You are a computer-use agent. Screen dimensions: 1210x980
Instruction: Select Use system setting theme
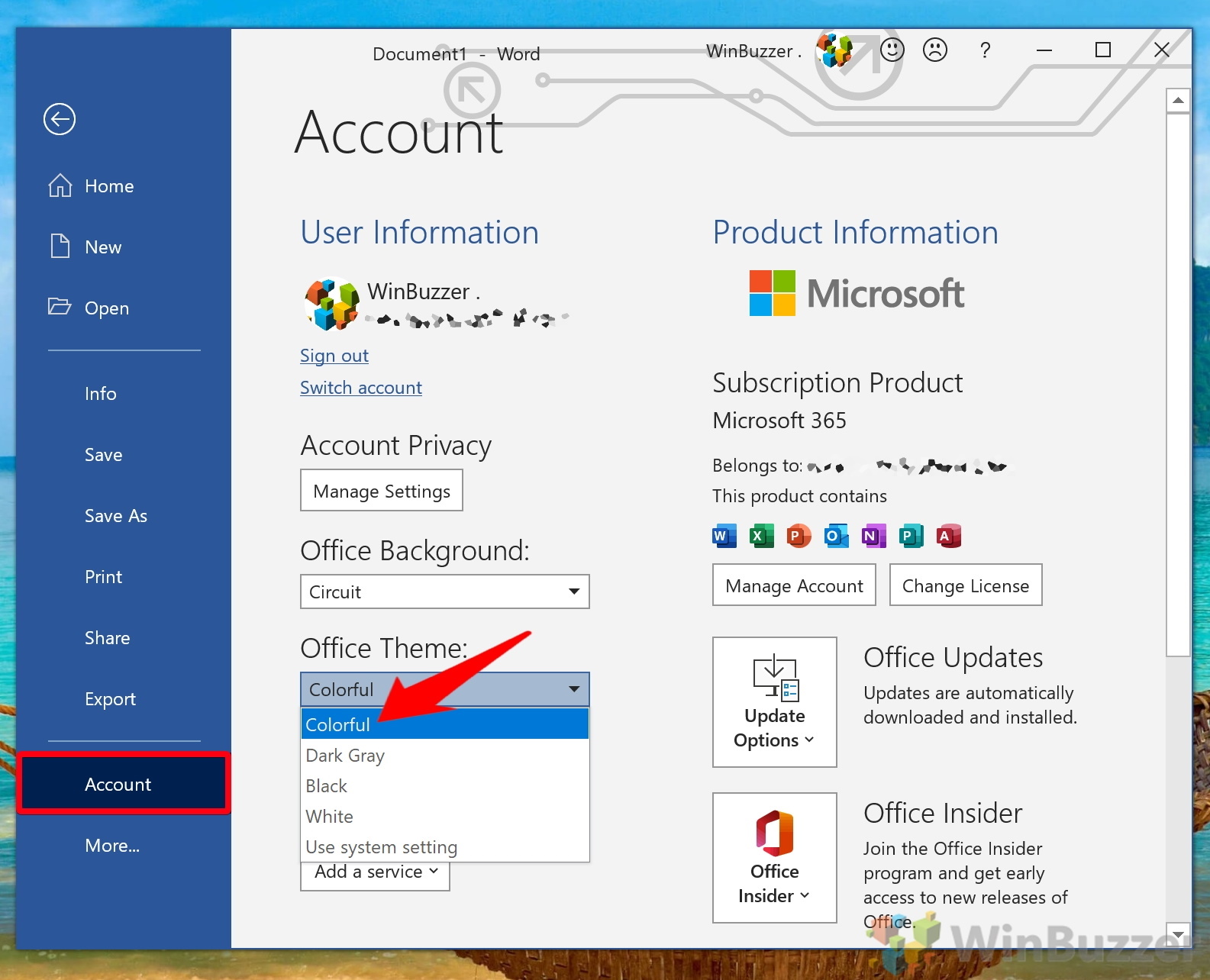(x=445, y=846)
